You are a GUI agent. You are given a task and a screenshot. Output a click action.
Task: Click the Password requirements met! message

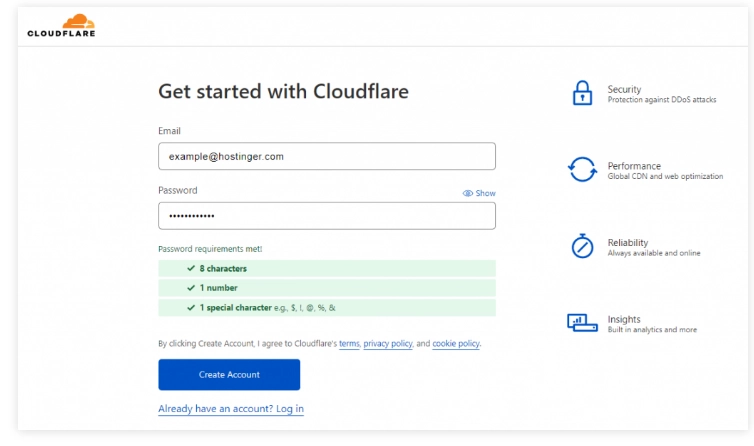coord(210,249)
